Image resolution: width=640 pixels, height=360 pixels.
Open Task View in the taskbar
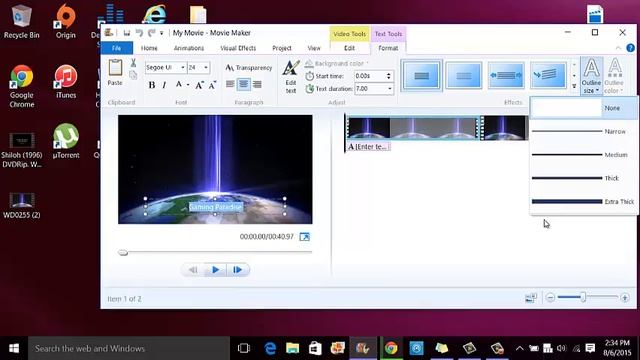(244, 348)
